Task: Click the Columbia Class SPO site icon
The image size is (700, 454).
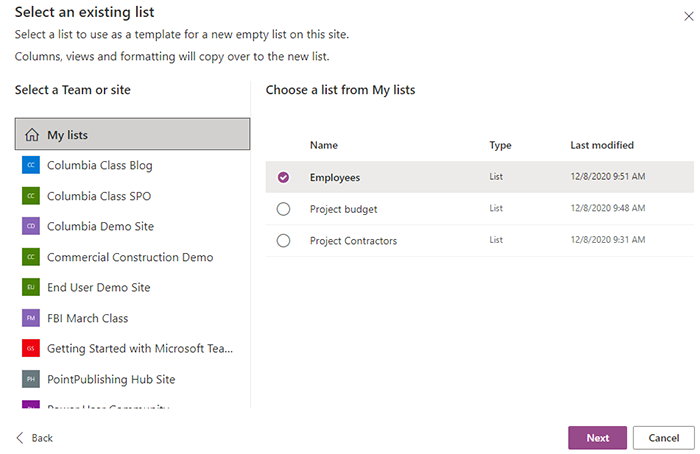Action: coord(31,196)
